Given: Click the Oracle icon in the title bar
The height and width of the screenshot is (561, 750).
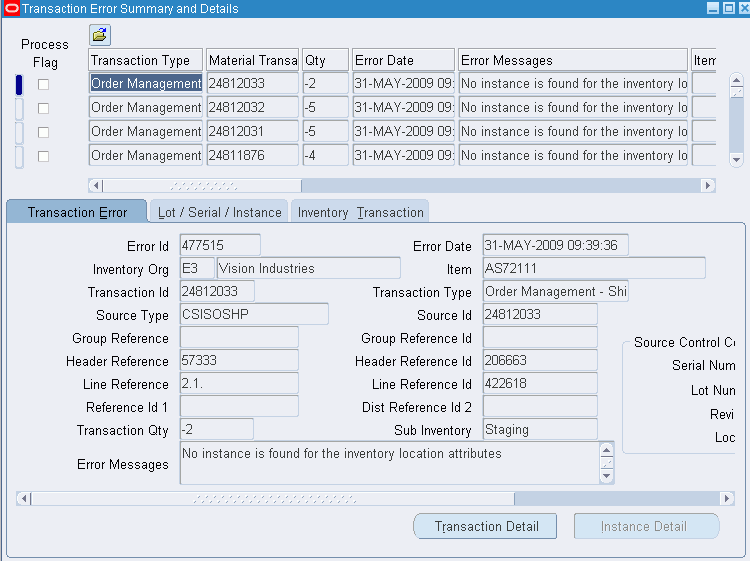Looking at the screenshot, I should click(x=11, y=9).
